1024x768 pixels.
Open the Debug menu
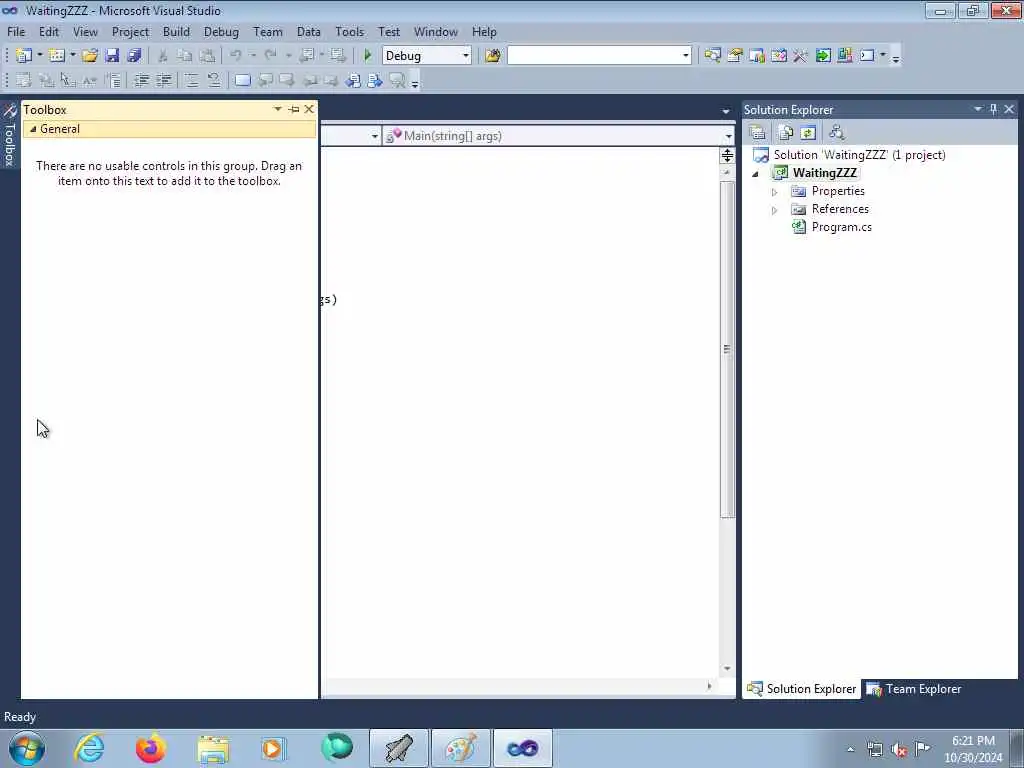(x=221, y=31)
